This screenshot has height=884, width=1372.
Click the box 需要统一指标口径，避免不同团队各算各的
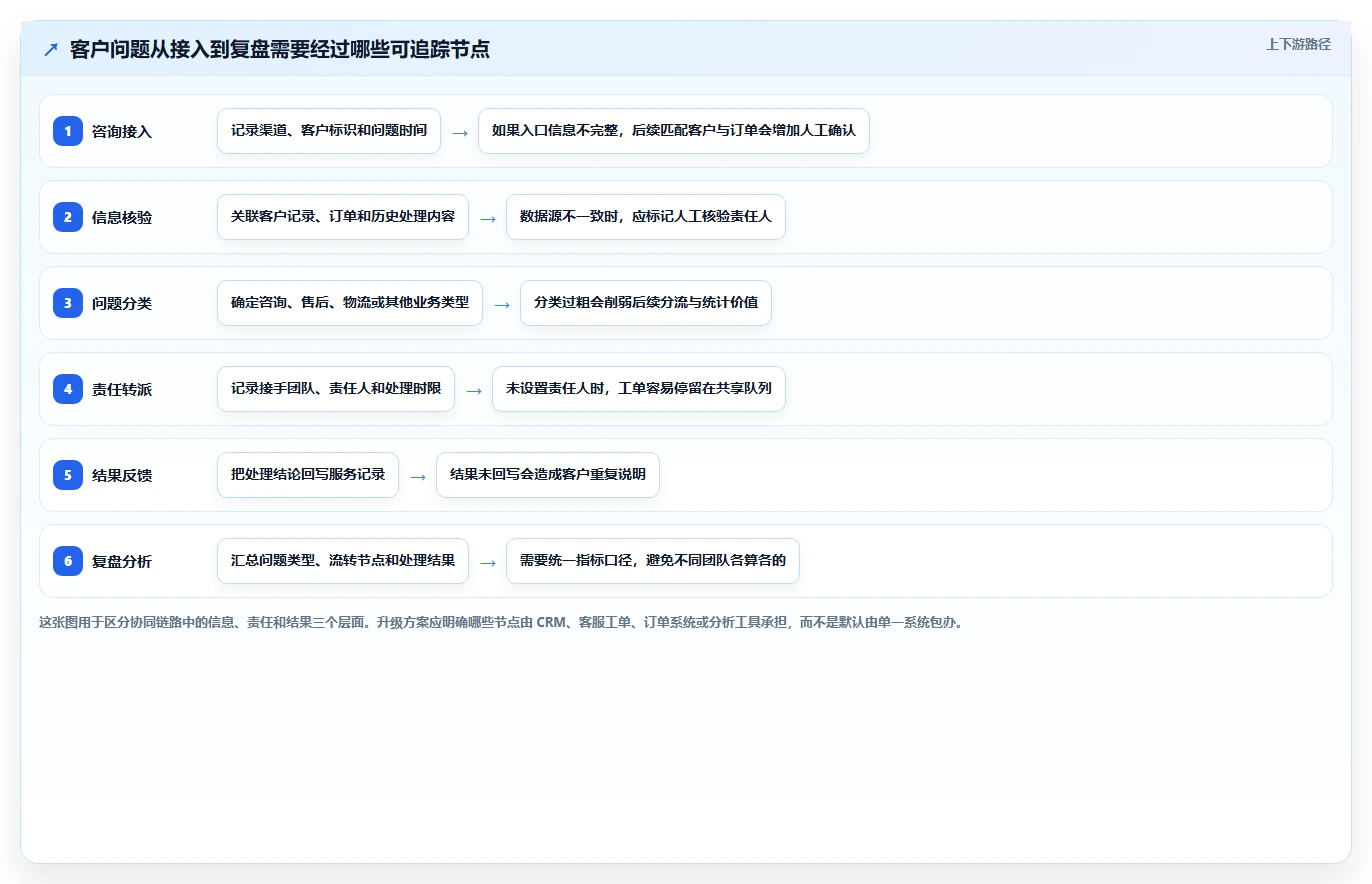coord(653,561)
